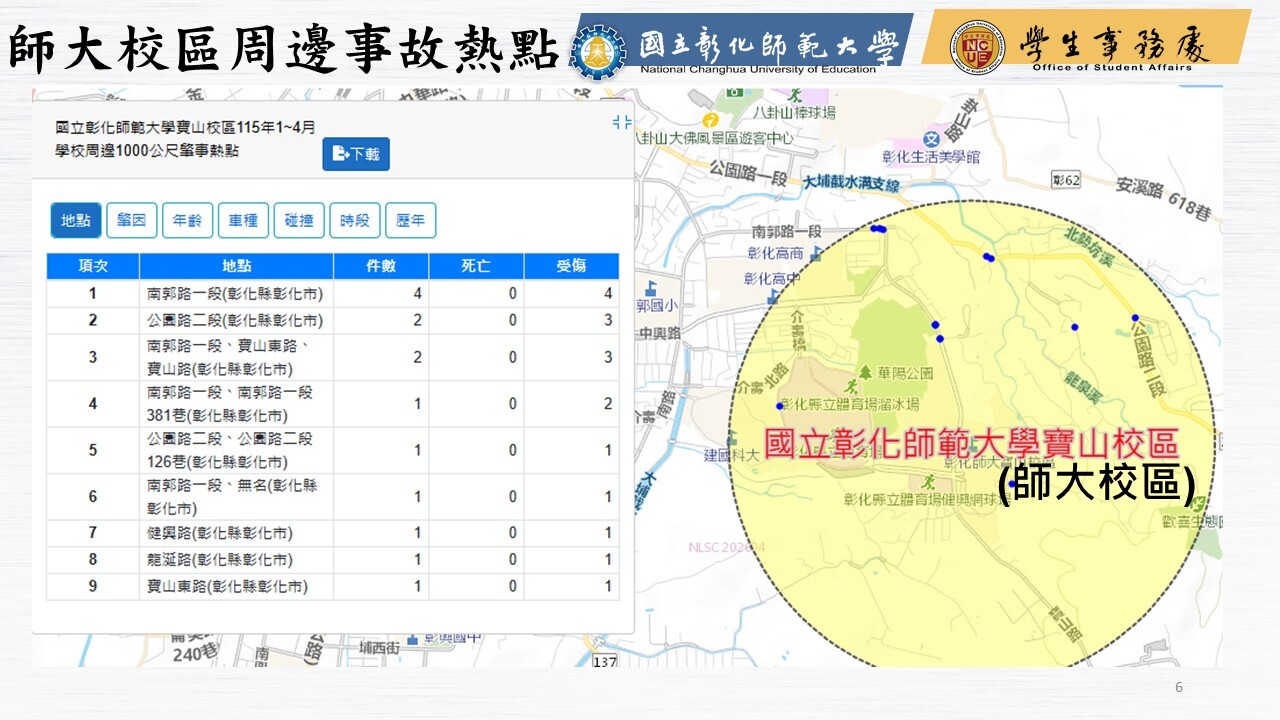Click accident dot beside 公園路二段 label
Image resolution: width=1280 pixels, height=720 pixels.
click(x=1135, y=318)
